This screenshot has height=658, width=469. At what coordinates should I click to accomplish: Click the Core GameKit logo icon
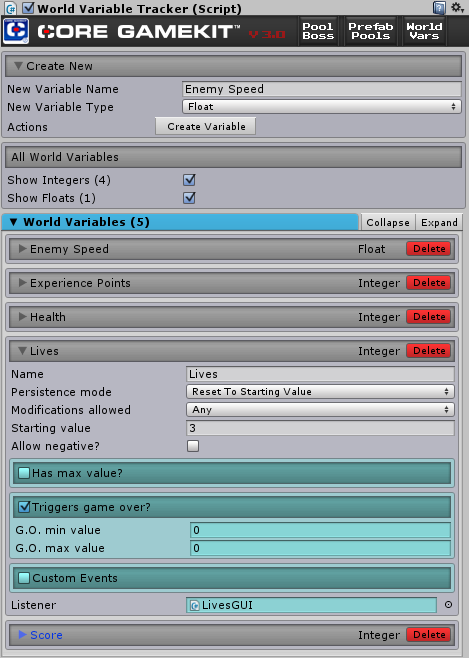tap(16, 31)
